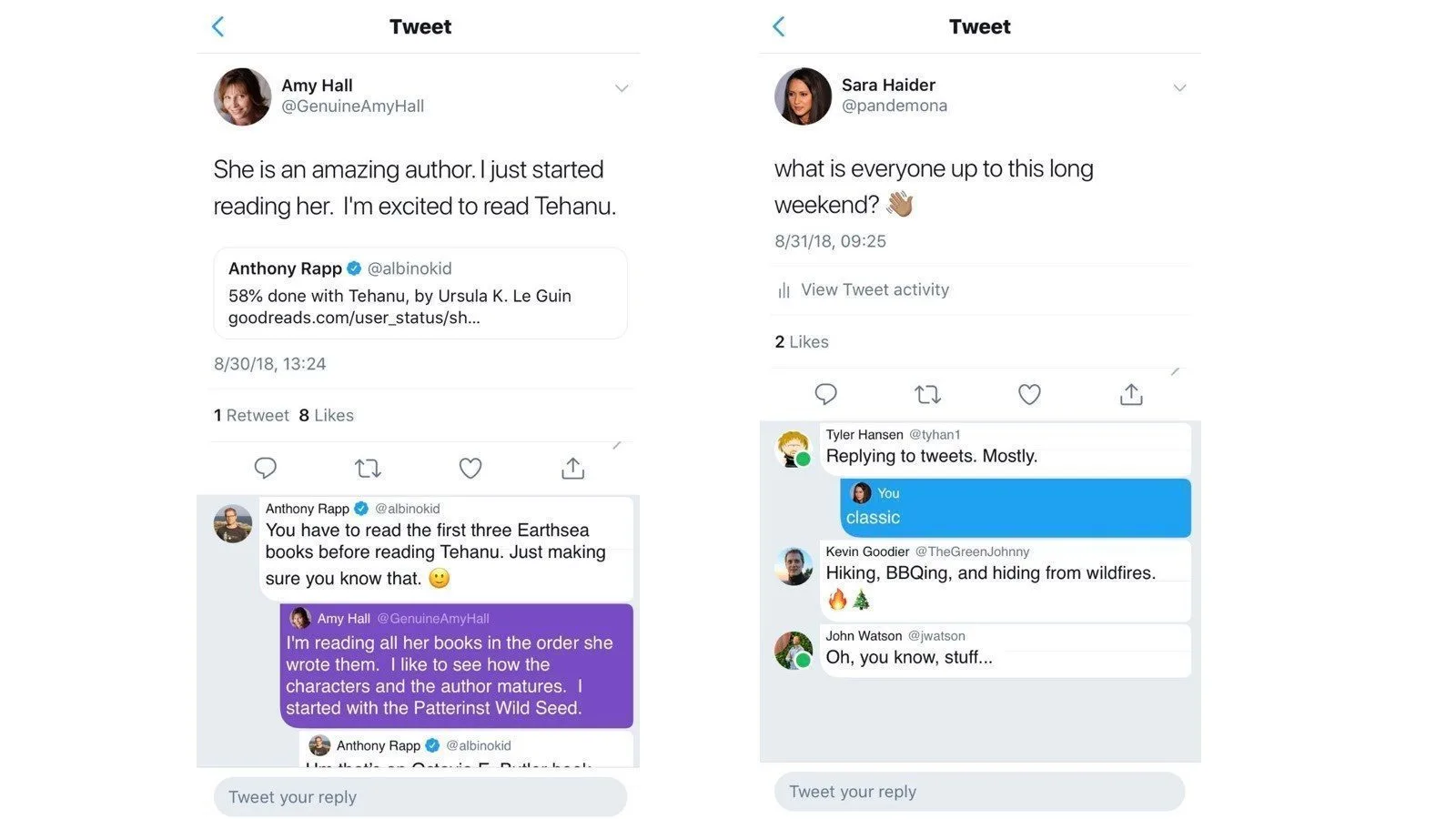Share Sara Haider's tweet via share icon
Viewport: 1456px width, 819px height.
[1131, 394]
